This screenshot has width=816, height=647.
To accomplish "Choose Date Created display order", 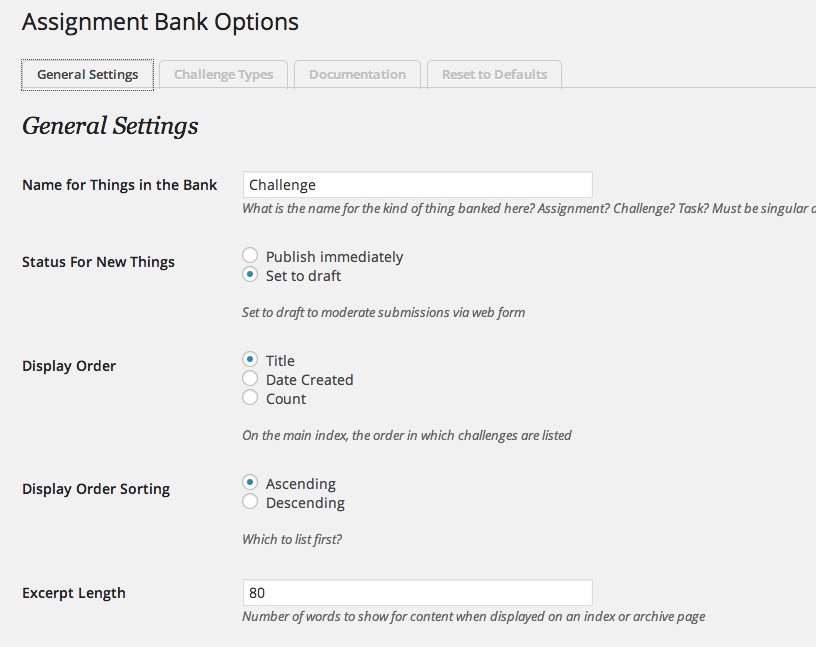I will [x=250, y=379].
